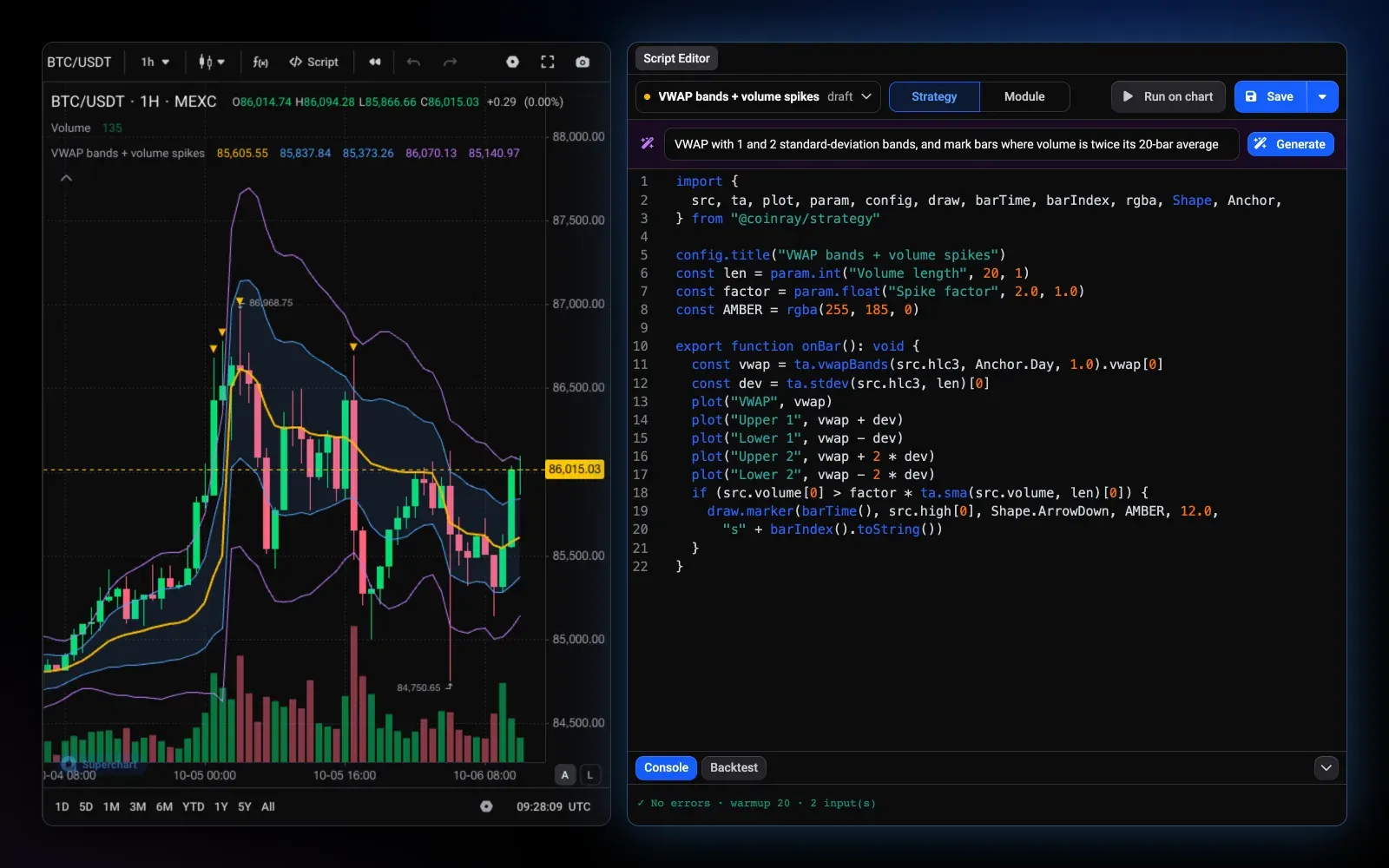Click the Run on chart button
Image resolution: width=1389 pixels, height=868 pixels.
(x=1168, y=96)
